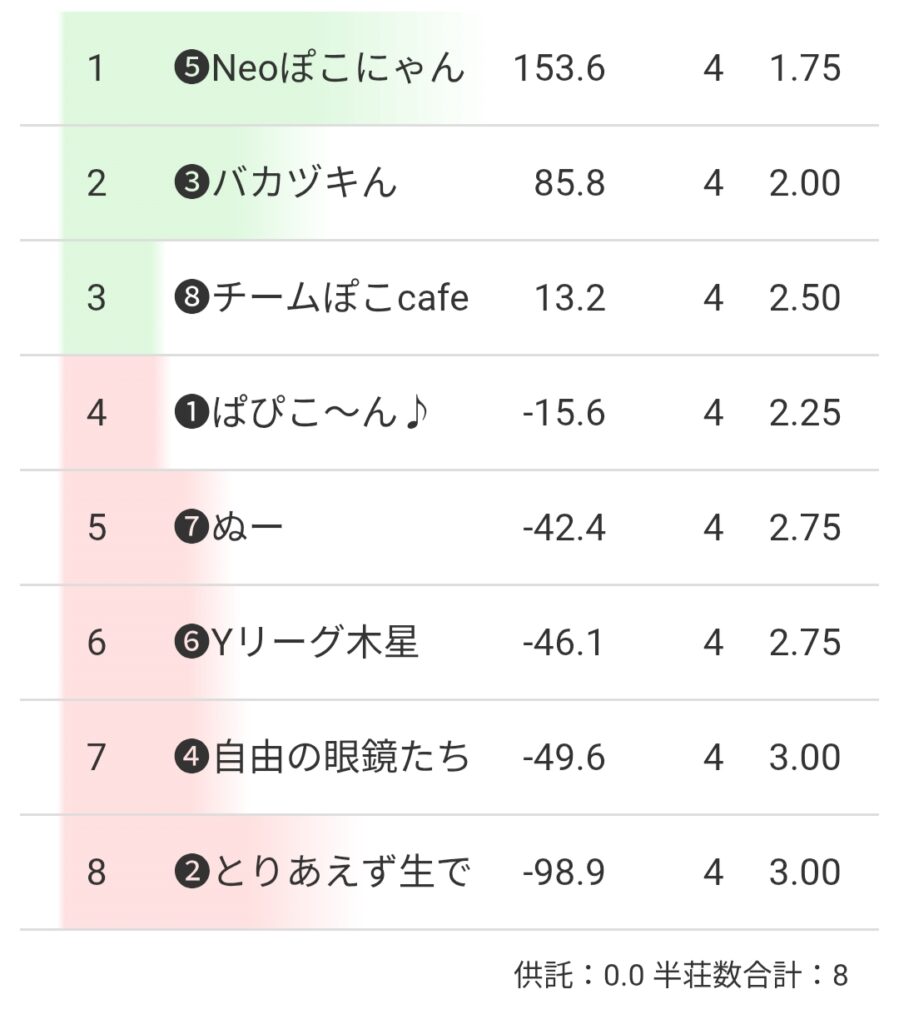Screen dimensions: 899x1024
Task: Click the circled 3 icon beside バカヅキん
Action: [192, 184]
